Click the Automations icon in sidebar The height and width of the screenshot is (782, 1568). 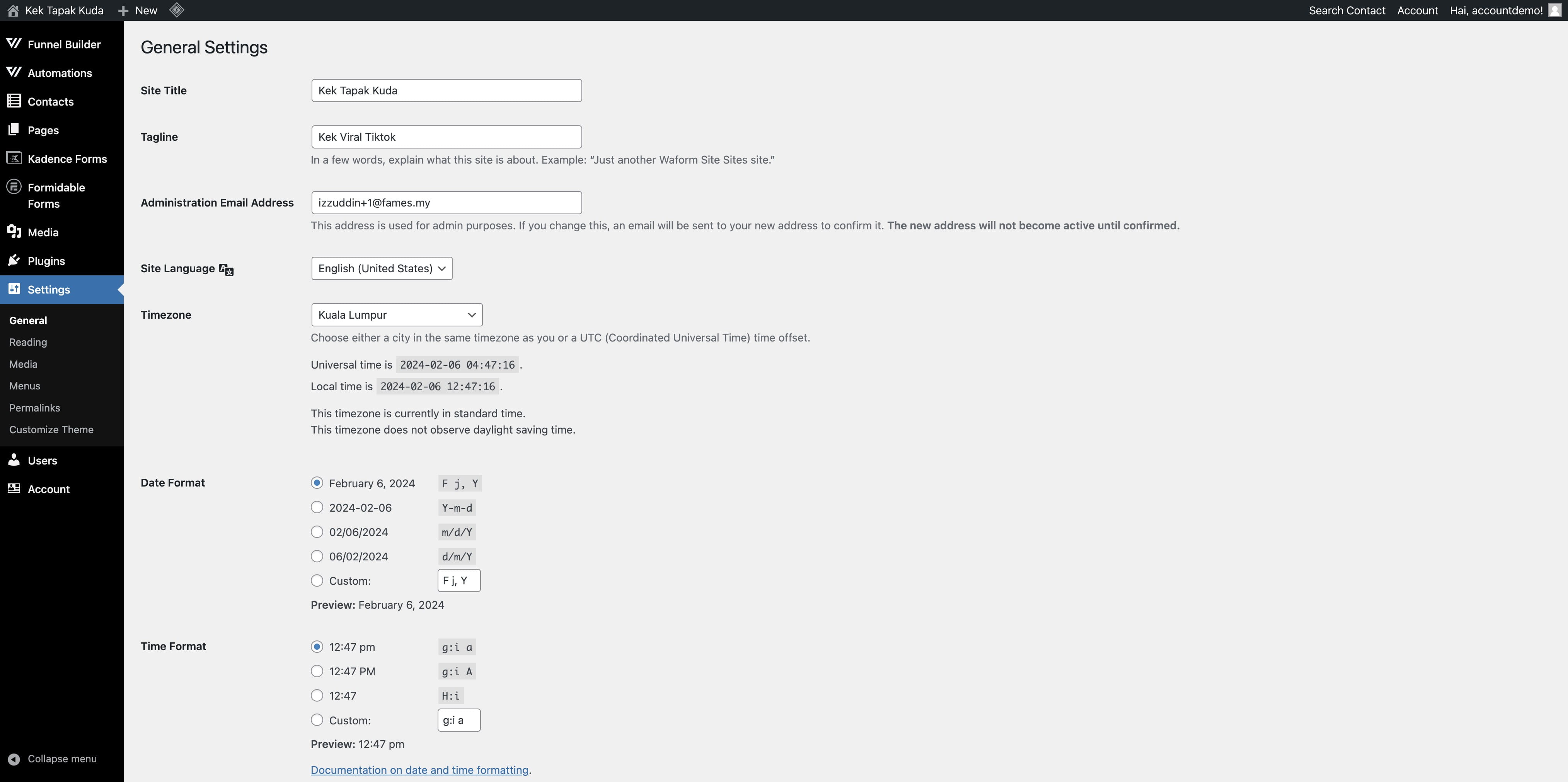coord(14,72)
